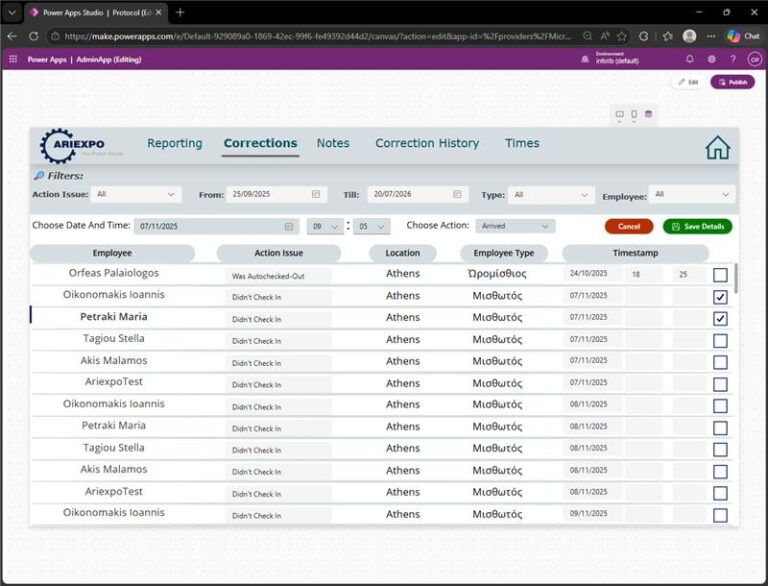
Task: Click Was Autochecked-Out action cell
Action: (x=278, y=276)
